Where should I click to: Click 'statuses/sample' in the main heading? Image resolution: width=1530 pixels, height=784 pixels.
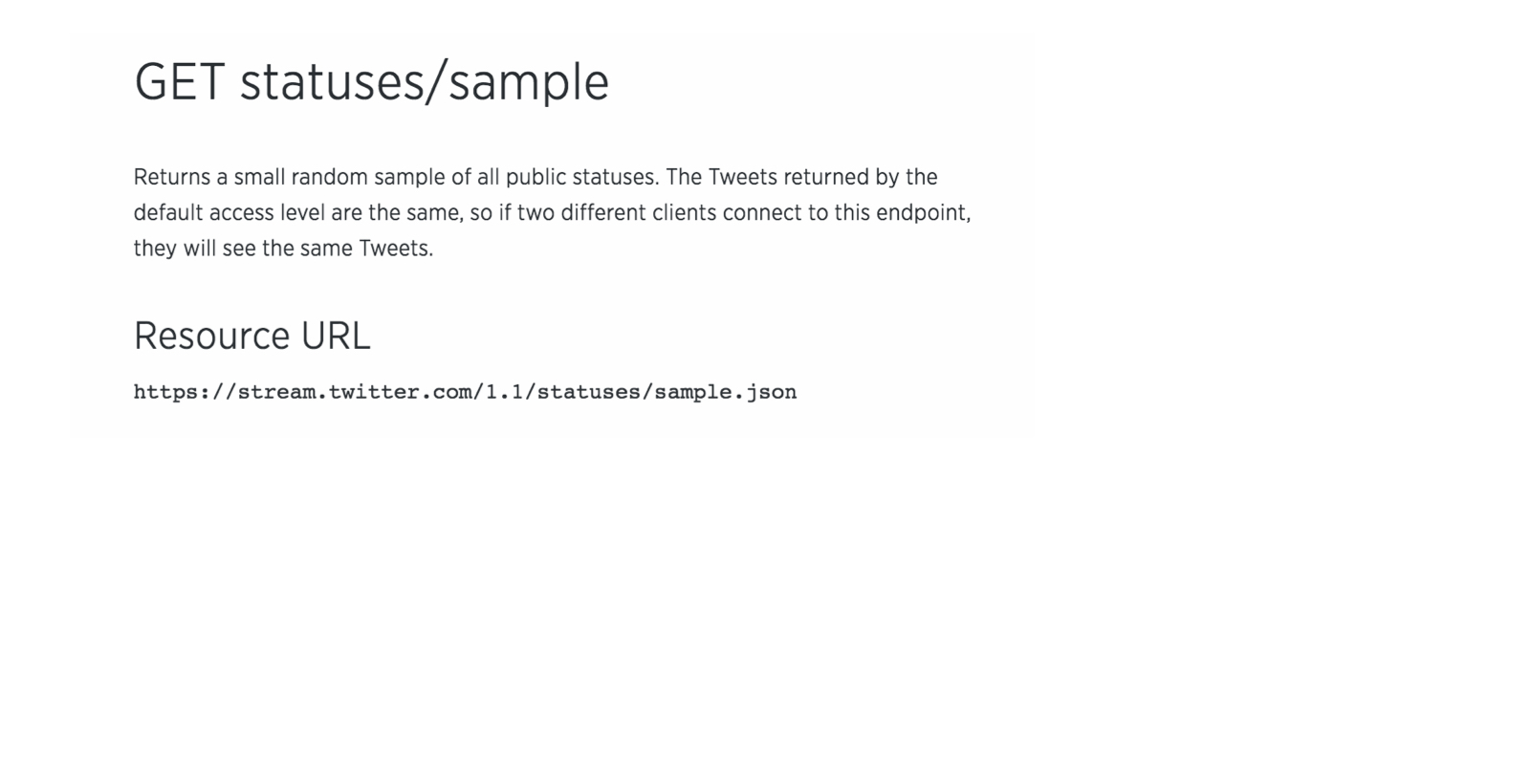click(x=424, y=83)
